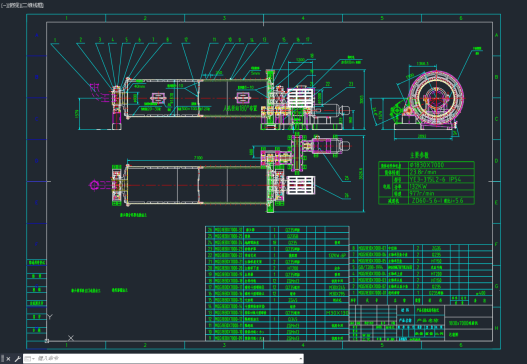Select the '1300' dimension above the drive
The width and height of the screenshot is (527, 364).
[300, 60]
